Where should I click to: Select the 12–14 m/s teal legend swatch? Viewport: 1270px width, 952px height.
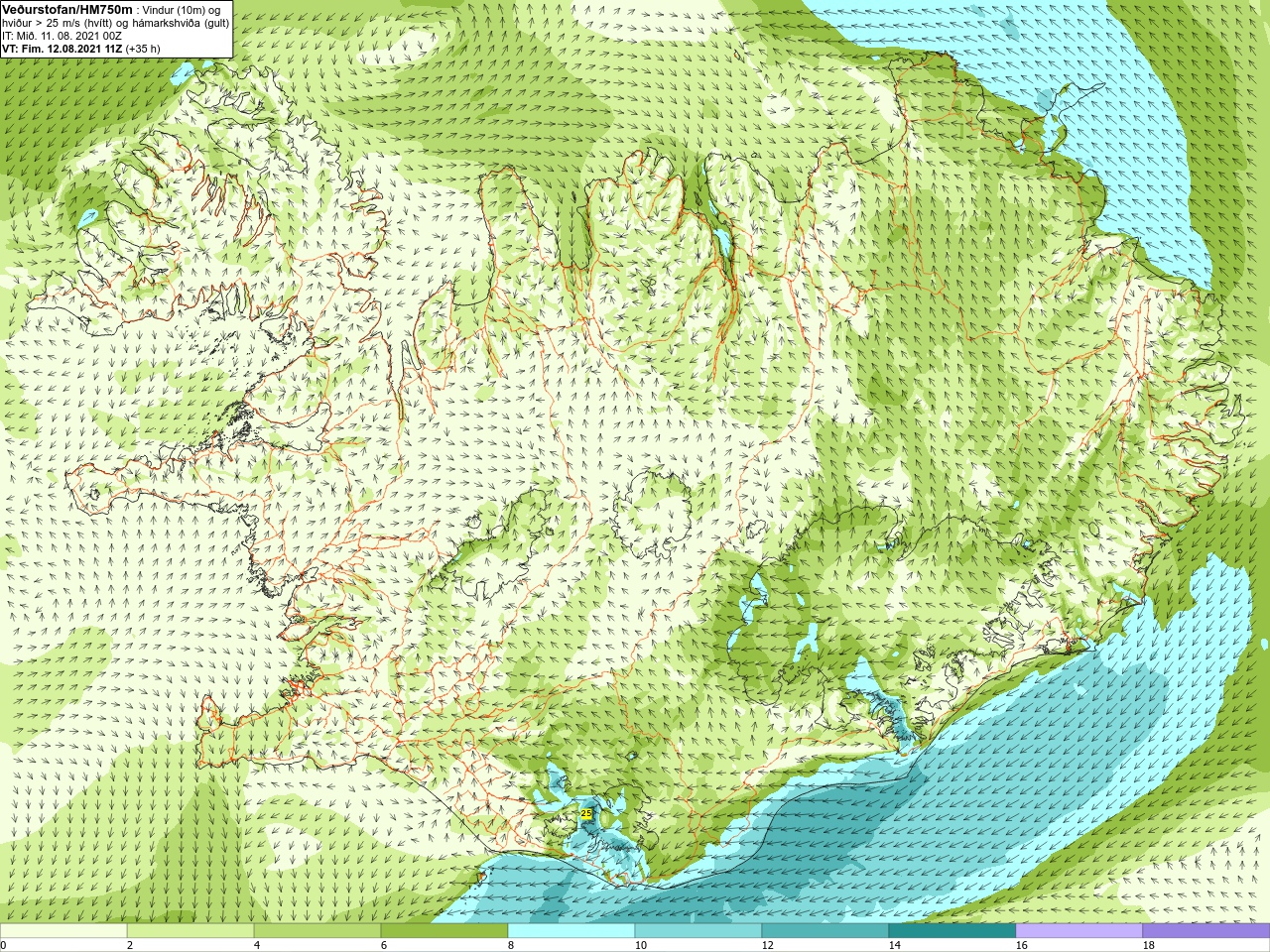coord(825,931)
